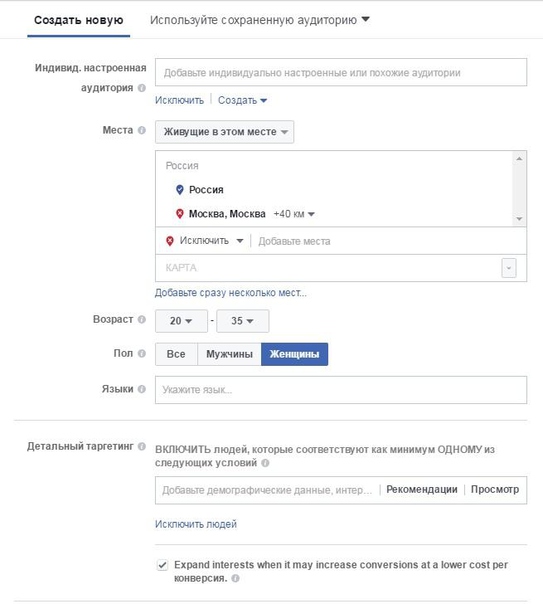Click info icon next to Языки label
The width and height of the screenshot is (543, 604).
[142, 389]
